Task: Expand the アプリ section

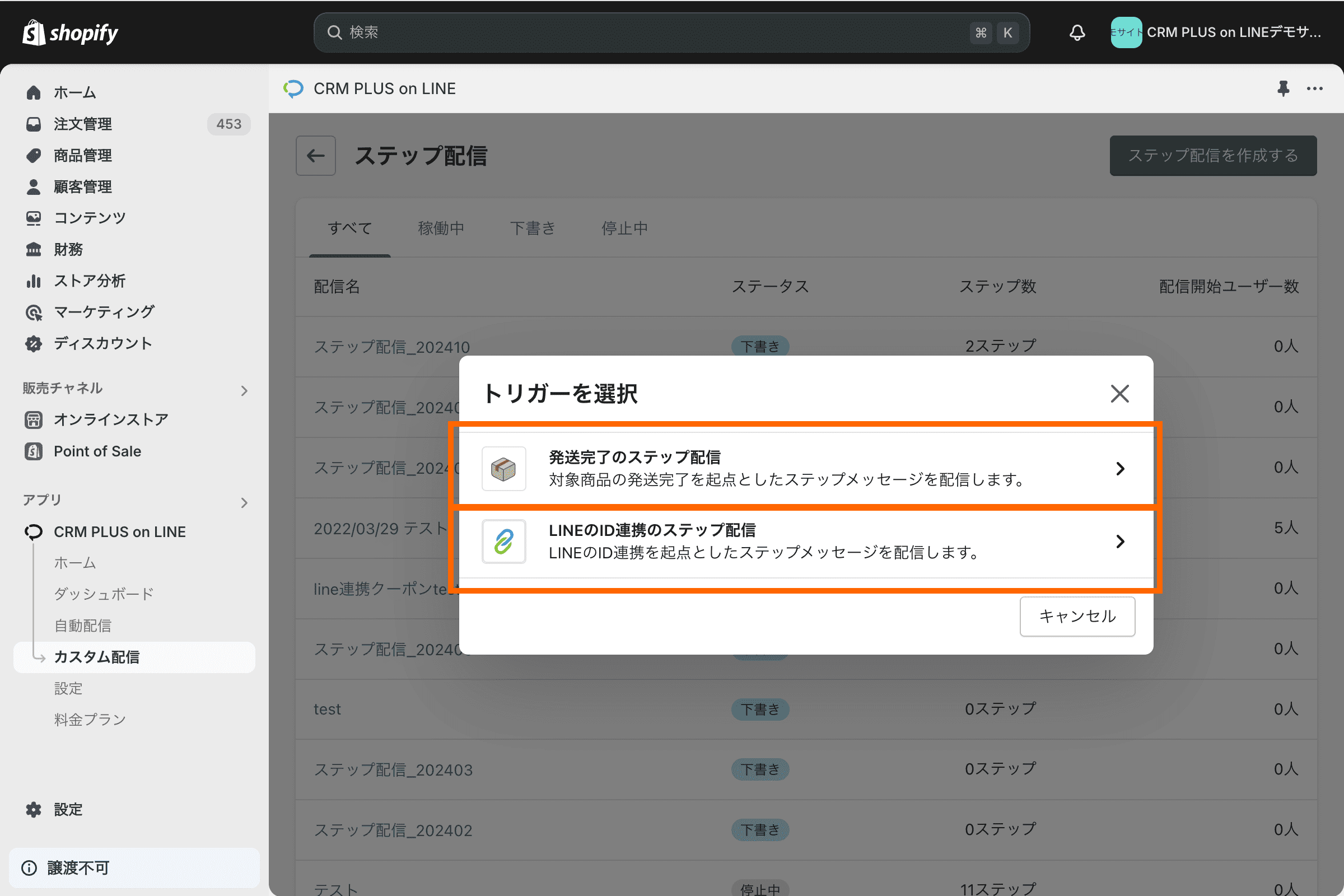Action: click(245, 502)
